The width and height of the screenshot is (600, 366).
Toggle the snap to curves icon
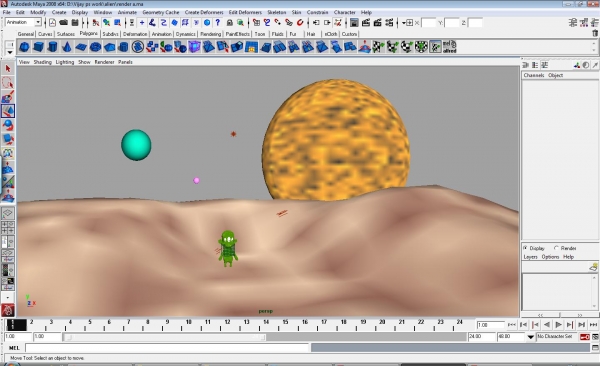click(x=267, y=23)
